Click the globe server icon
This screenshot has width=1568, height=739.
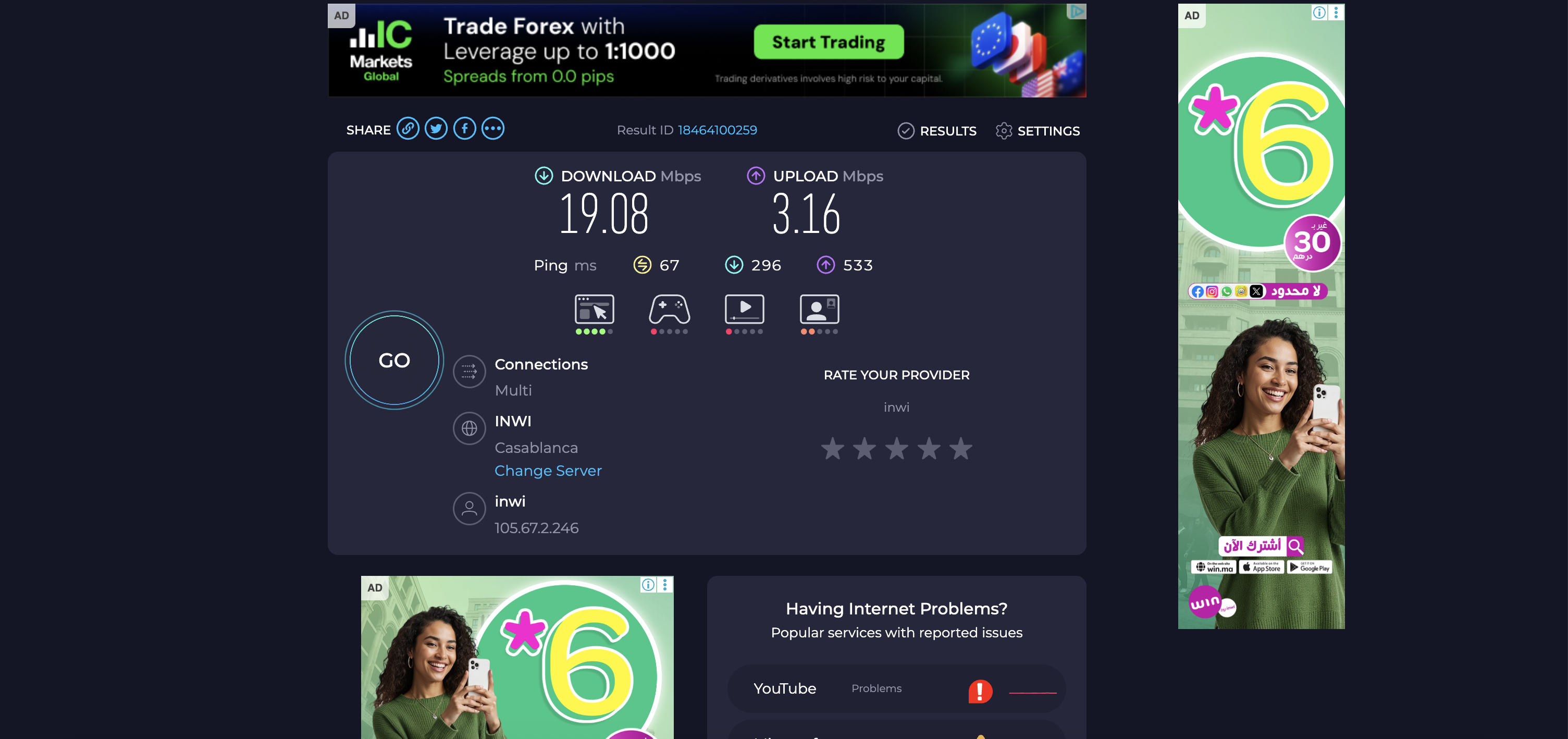[x=468, y=428]
